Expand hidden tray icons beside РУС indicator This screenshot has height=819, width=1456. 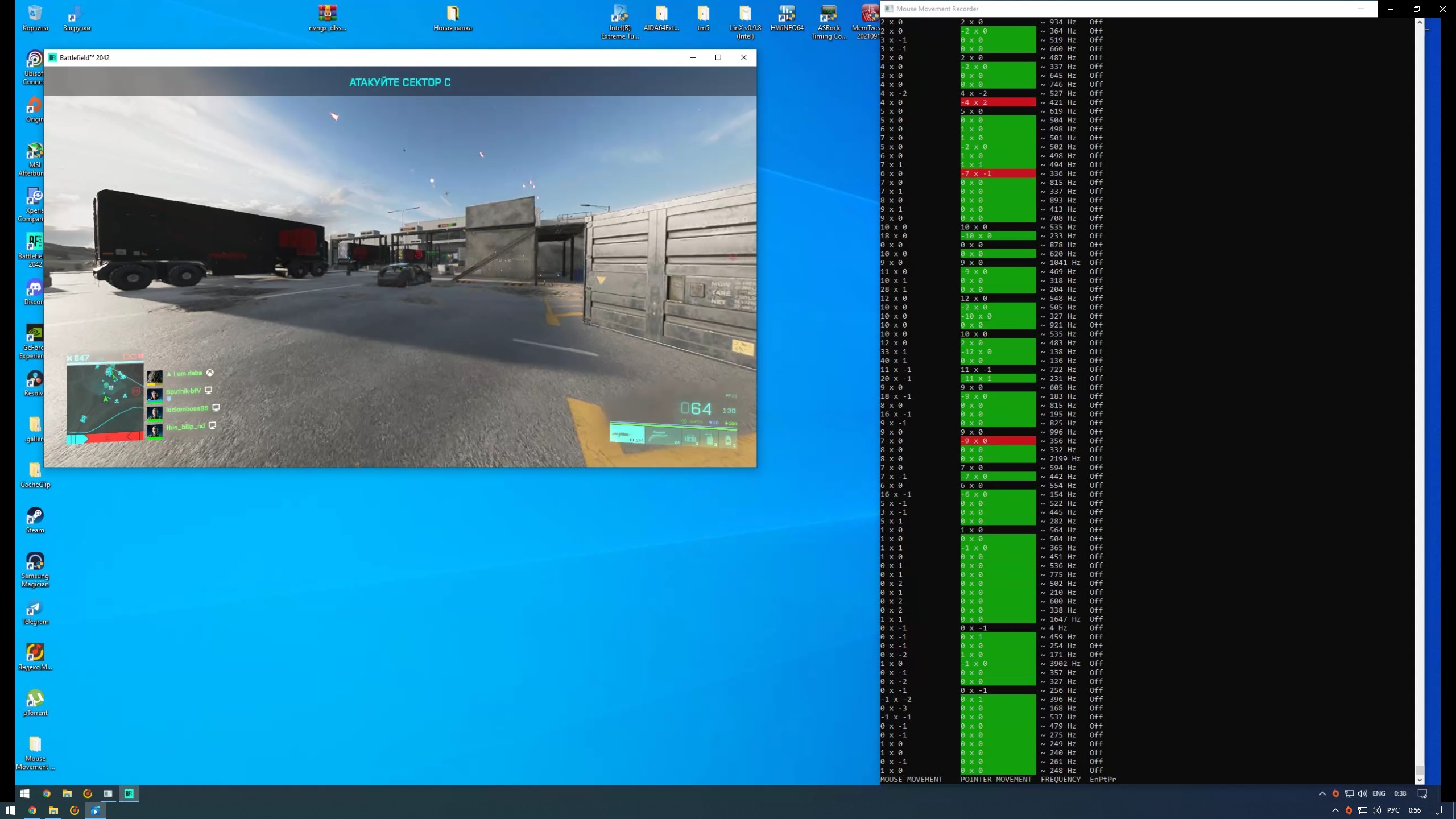tap(1335, 810)
